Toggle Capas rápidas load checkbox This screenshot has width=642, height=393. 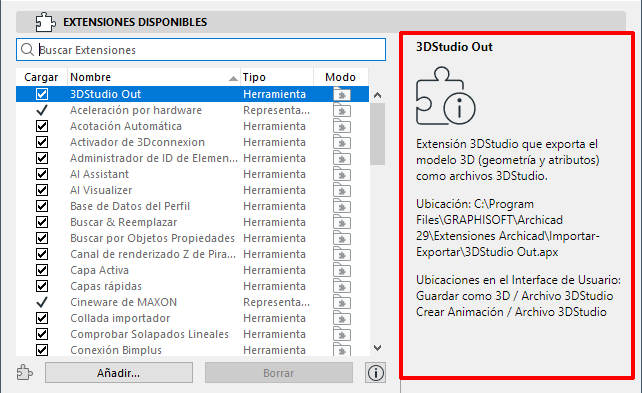pyautogui.click(x=42, y=286)
